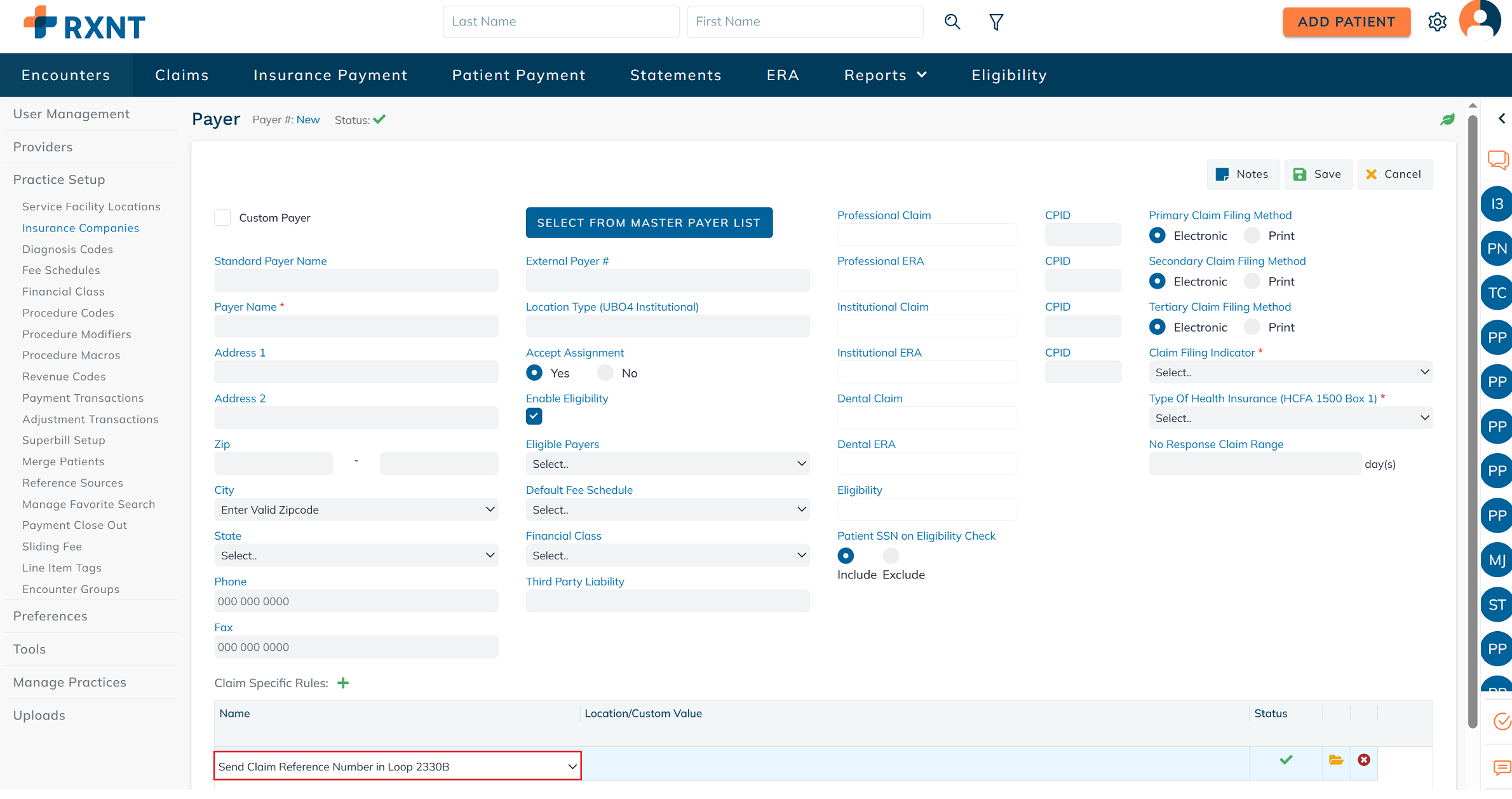The width and height of the screenshot is (1512, 799).
Task: Click the green leaf icon
Action: tap(1447, 120)
